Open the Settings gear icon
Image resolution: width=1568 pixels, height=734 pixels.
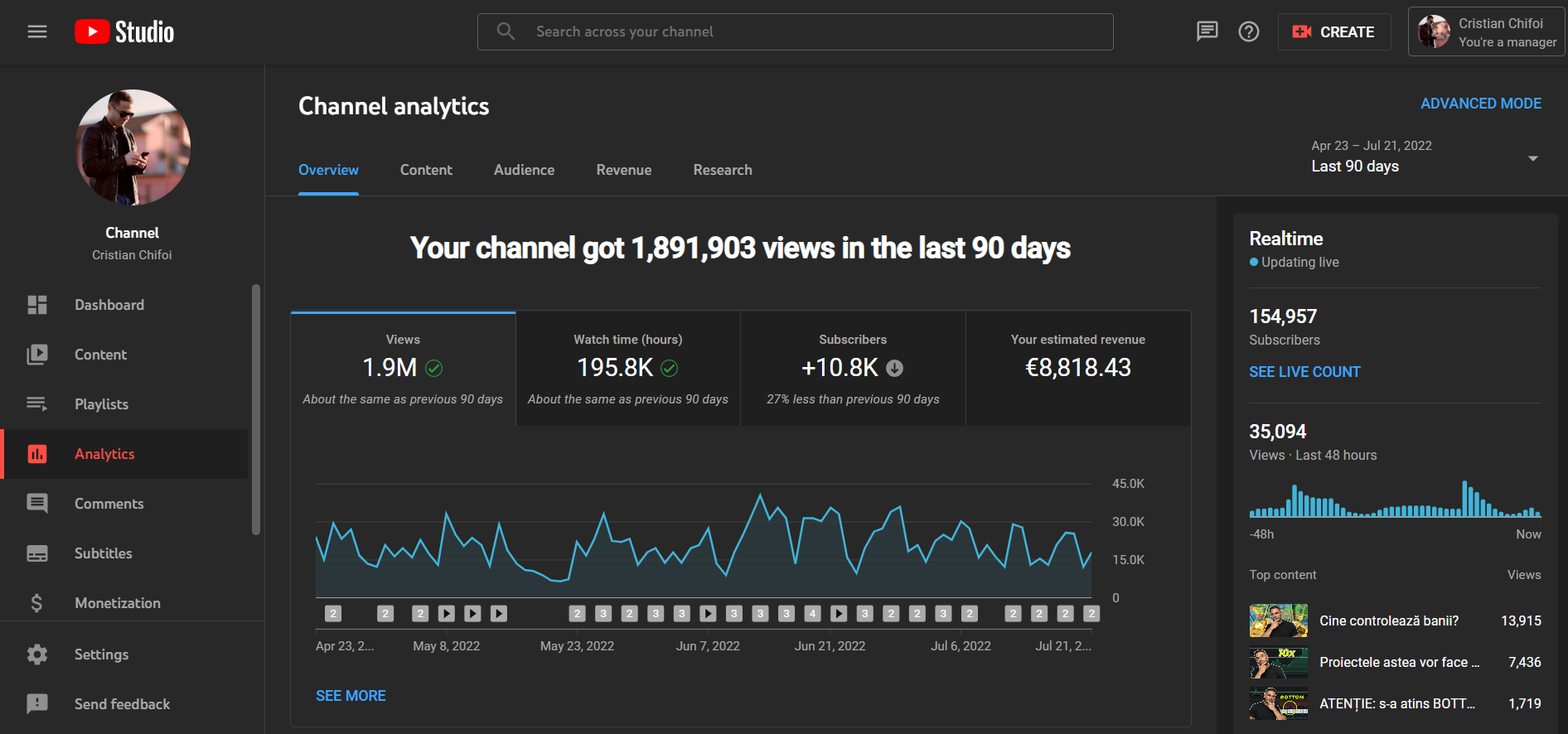pyautogui.click(x=37, y=654)
